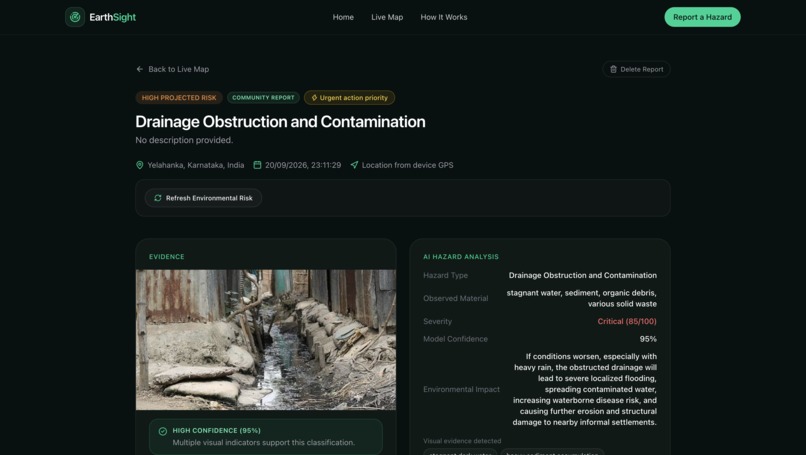The height and width of the screenshot is (455, 806).
Task: Go Back to Live Map link
Action: click(x=173, y=69)
